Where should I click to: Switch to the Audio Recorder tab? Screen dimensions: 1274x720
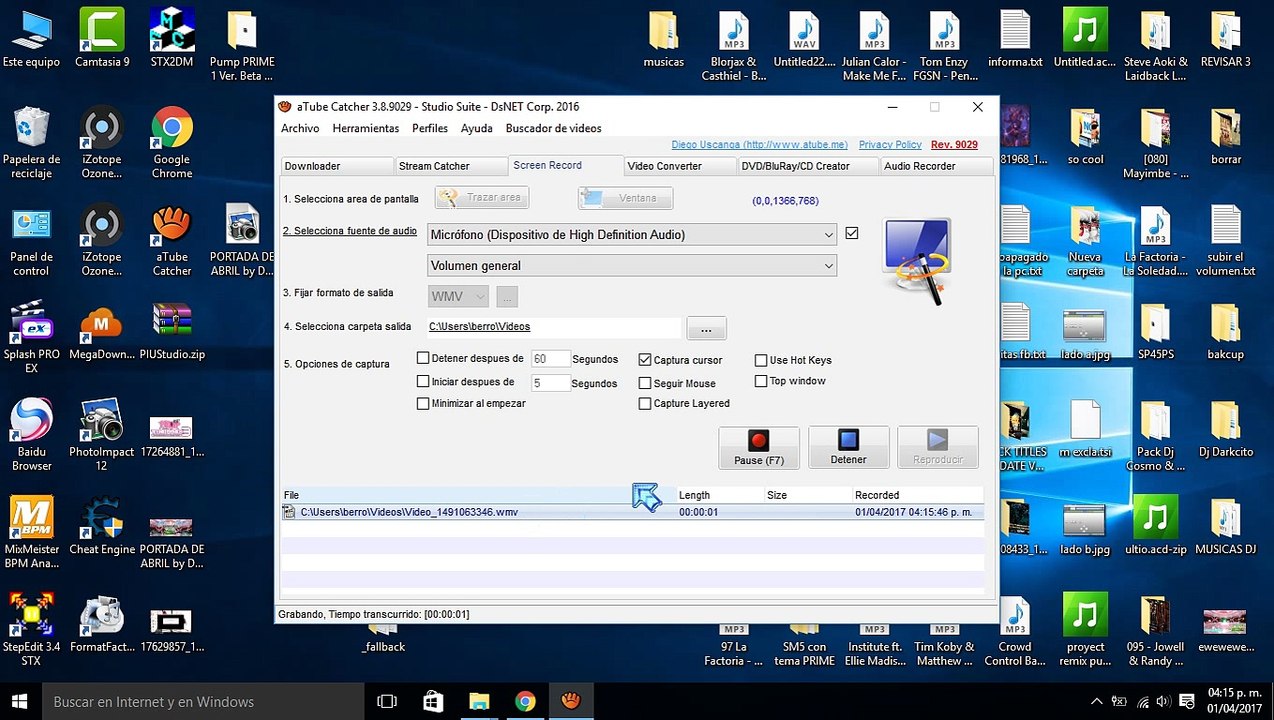(x=937, y=166)
